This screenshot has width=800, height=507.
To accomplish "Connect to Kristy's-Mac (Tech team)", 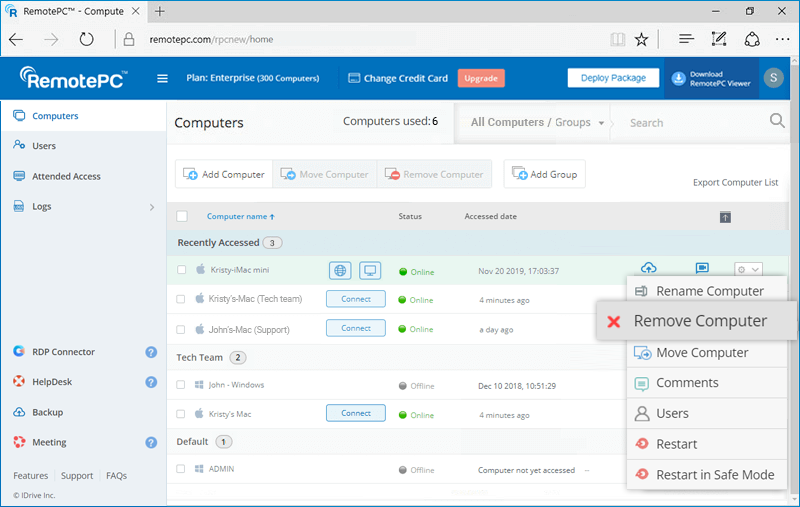I will coord(356,299).
